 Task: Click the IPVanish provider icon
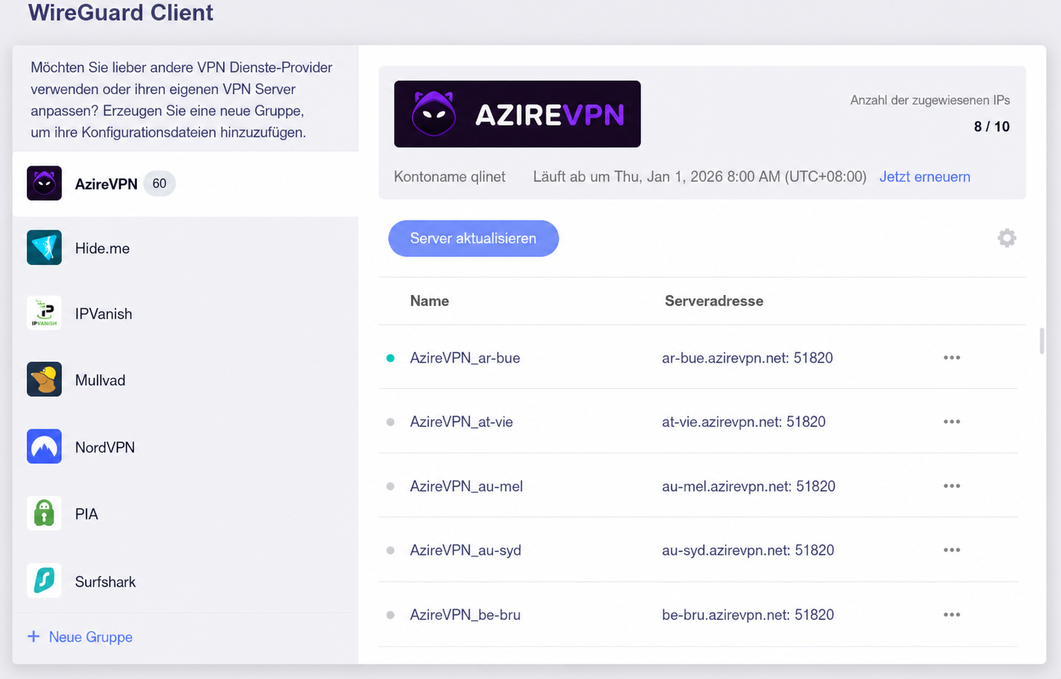(x=44, y=313)
